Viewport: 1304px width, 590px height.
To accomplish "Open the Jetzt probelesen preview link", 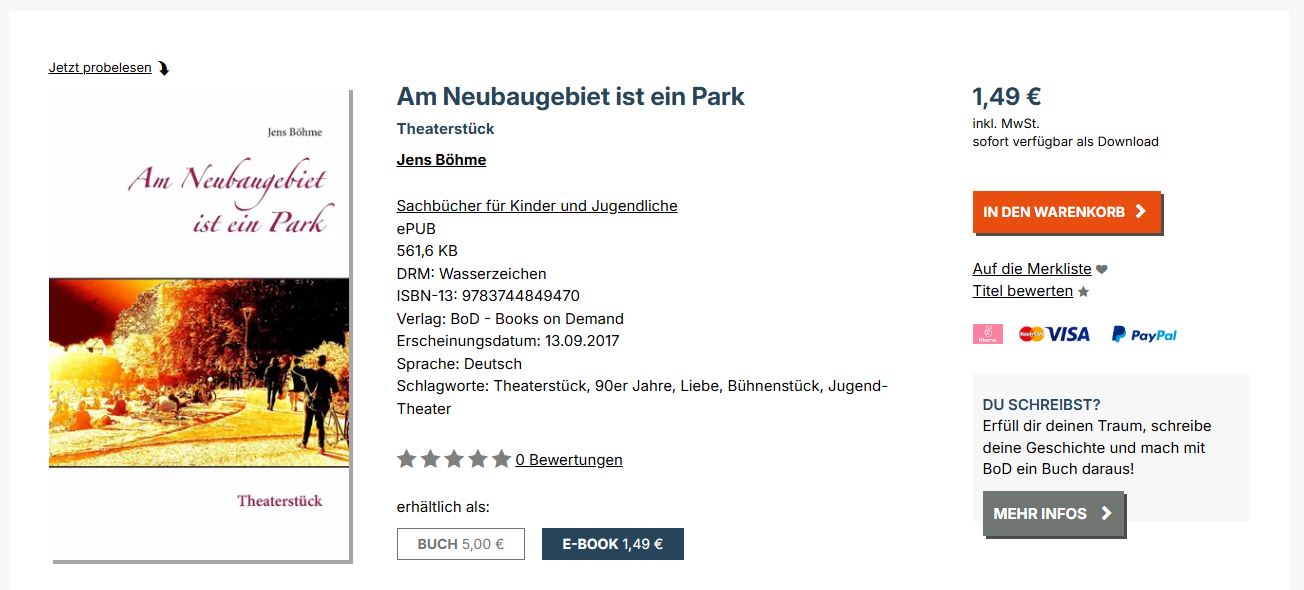I will 100,68.
